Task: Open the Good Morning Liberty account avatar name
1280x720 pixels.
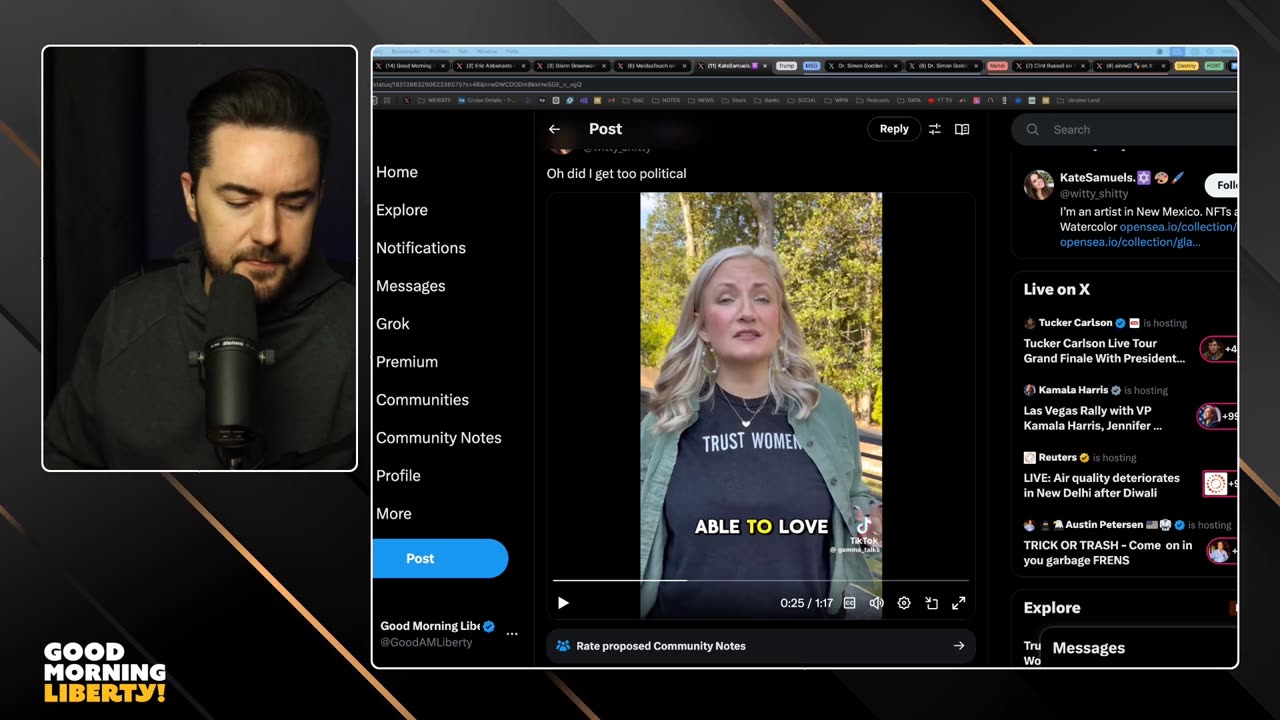Action: pyautogui.click(x=431, y=626)
